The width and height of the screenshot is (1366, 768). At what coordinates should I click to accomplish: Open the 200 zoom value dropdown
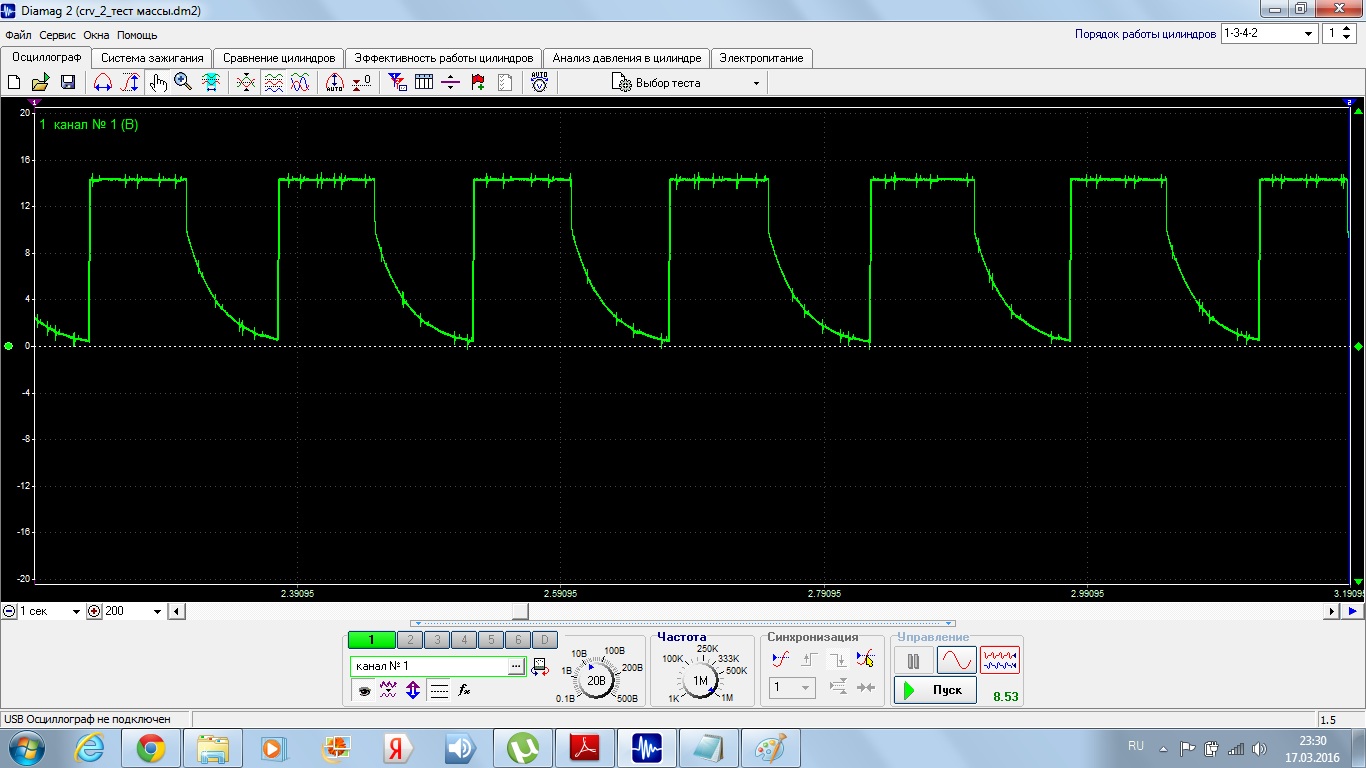tap(133, 611)
